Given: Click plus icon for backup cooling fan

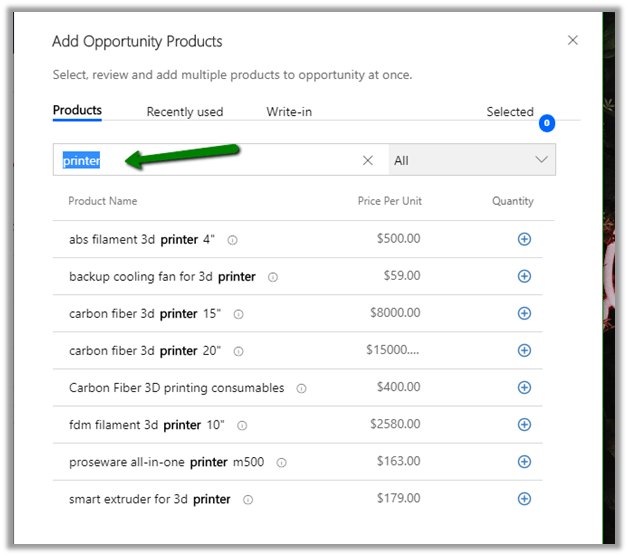Looking at the screenshot, I should [x=524, y=276].
